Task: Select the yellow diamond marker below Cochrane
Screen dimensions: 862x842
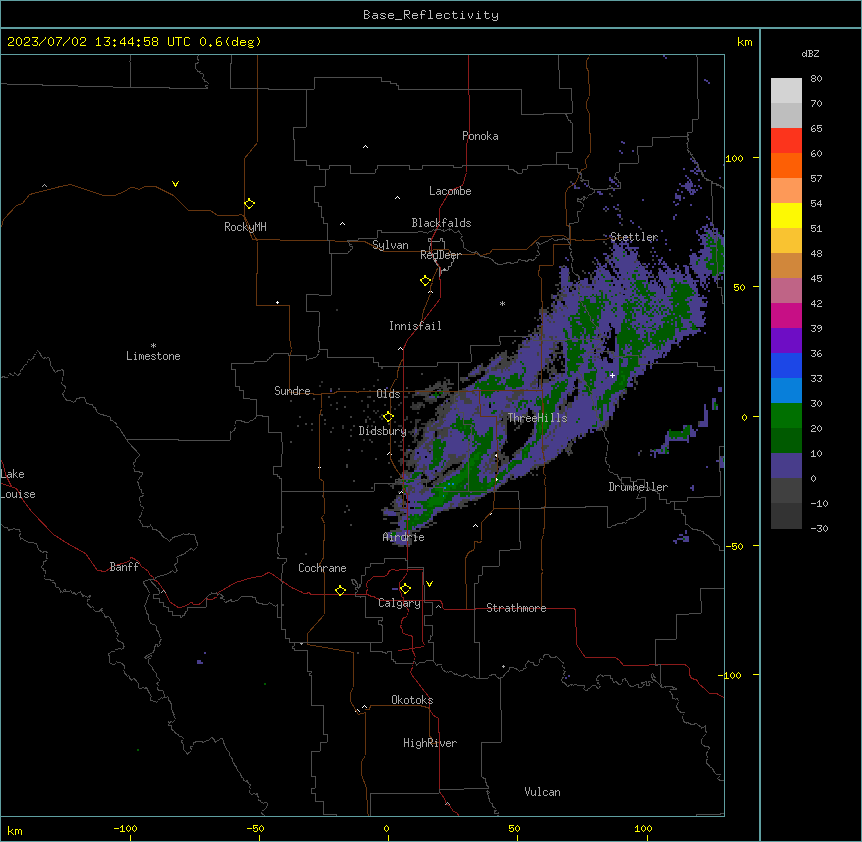Action: pos(340,590)
